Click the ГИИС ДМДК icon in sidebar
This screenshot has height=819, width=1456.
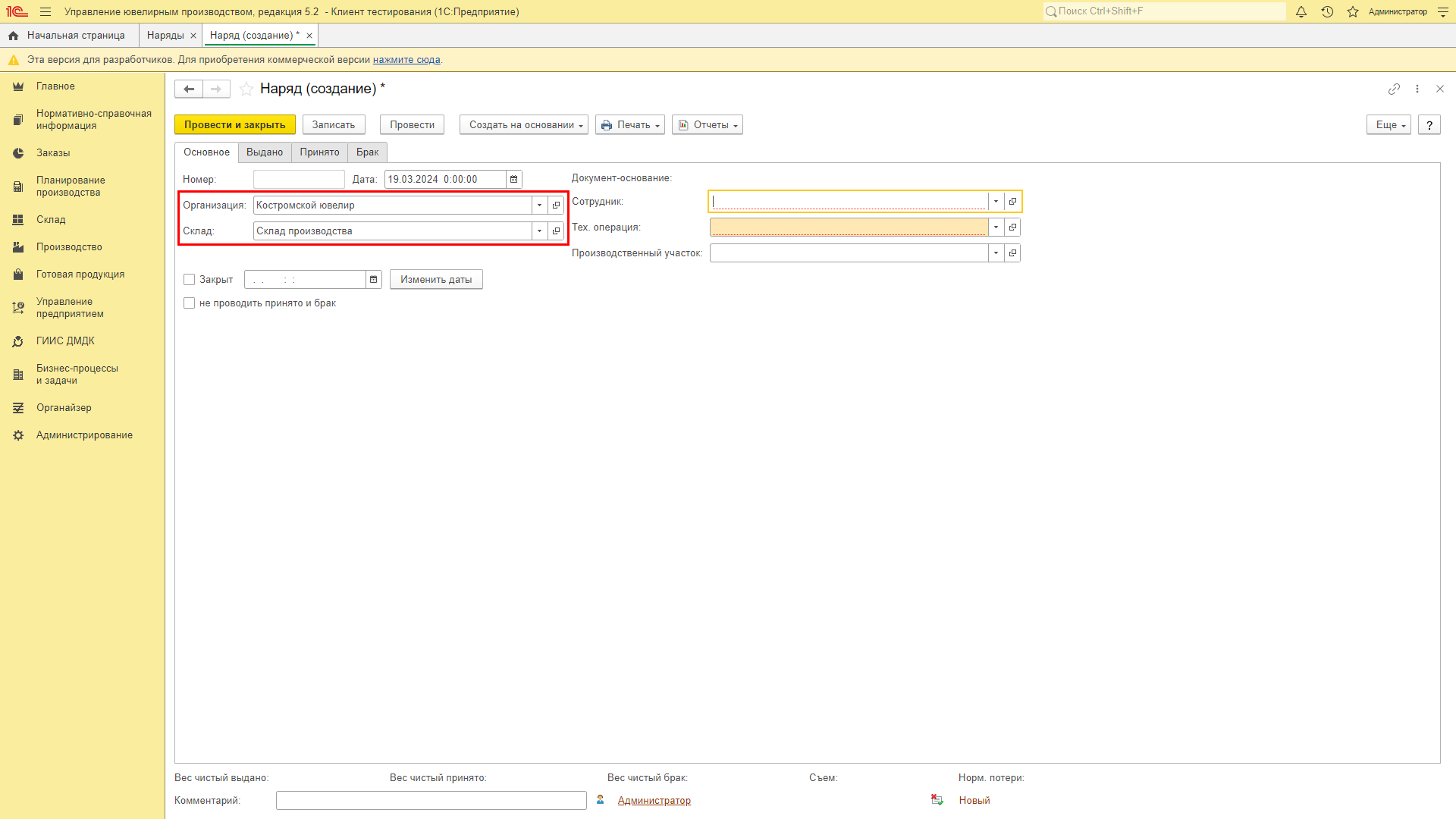[x=18, y=341]
